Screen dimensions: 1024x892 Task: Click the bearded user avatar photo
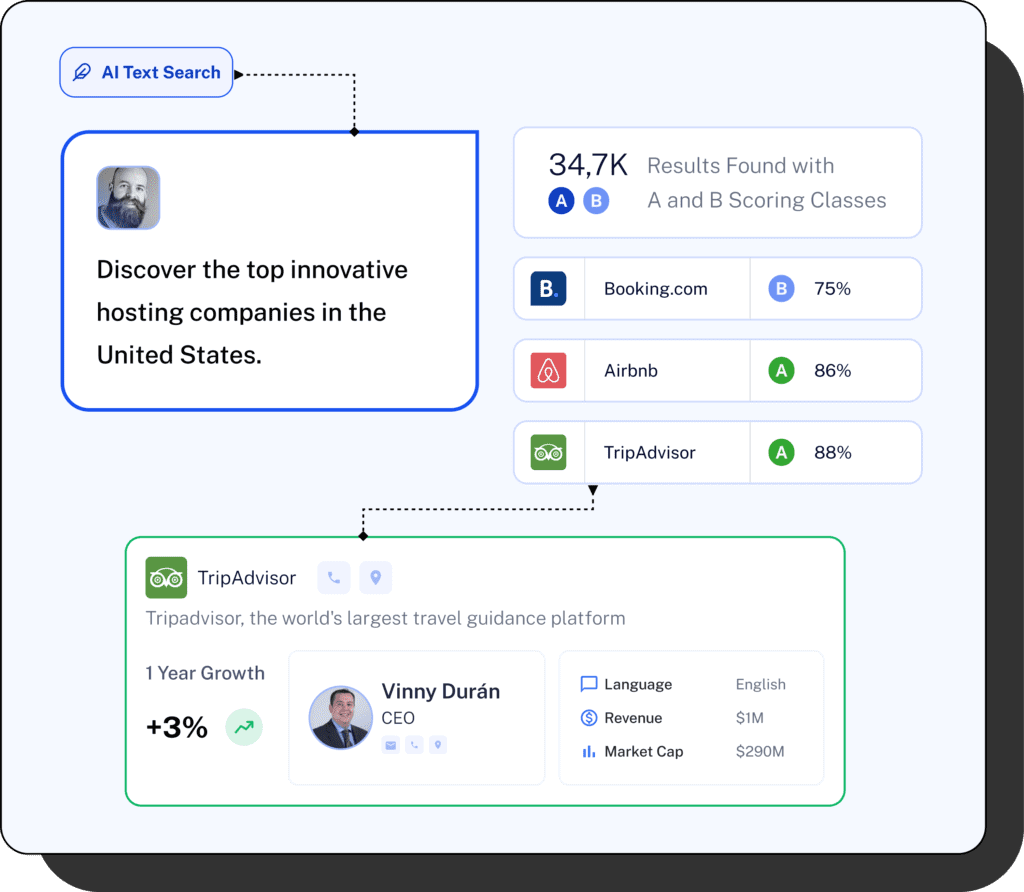click(128, 198)
